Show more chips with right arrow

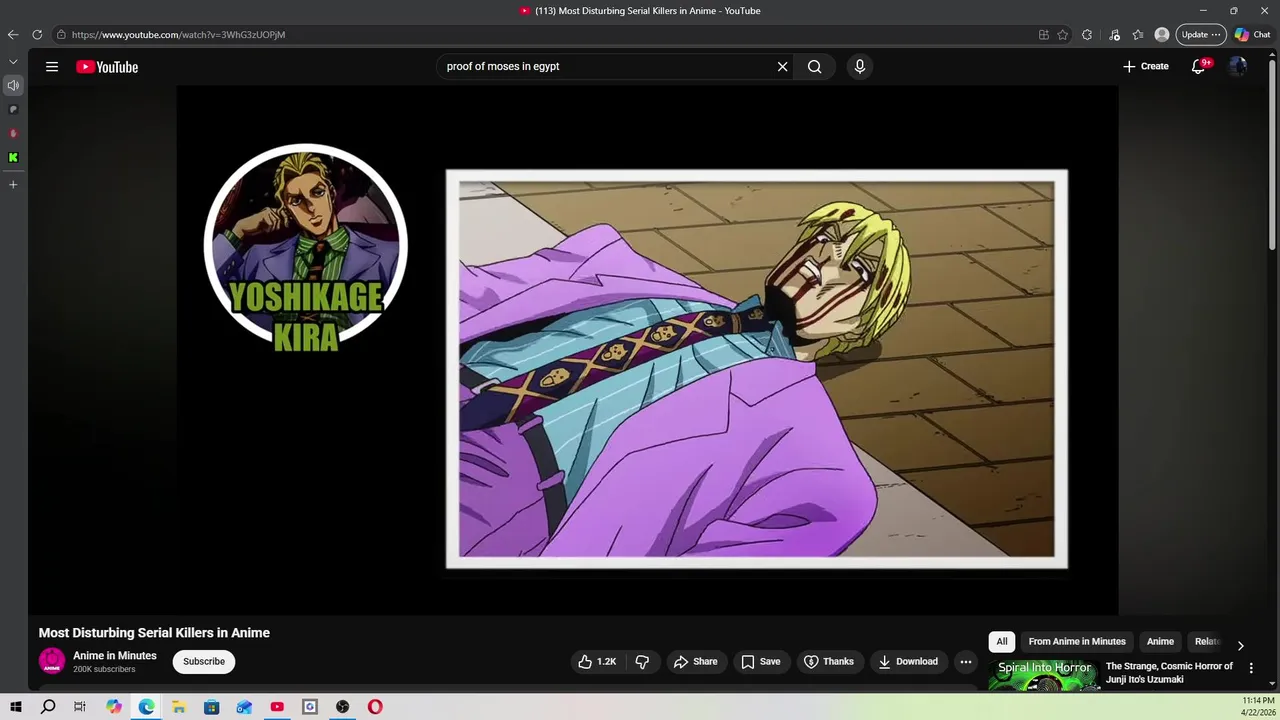click(x=1240, y=646)
